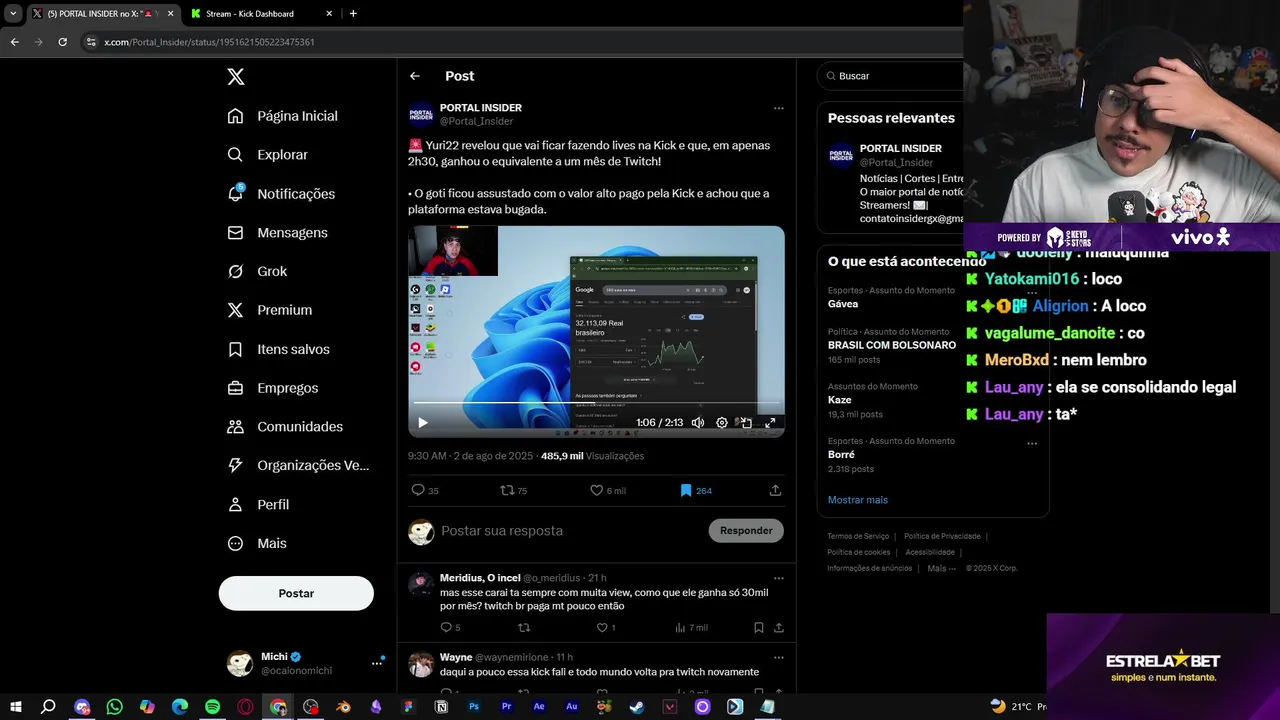Open Grok from the sidebar
Viewport: 1280px width, 720px height.
pos(257,271)
